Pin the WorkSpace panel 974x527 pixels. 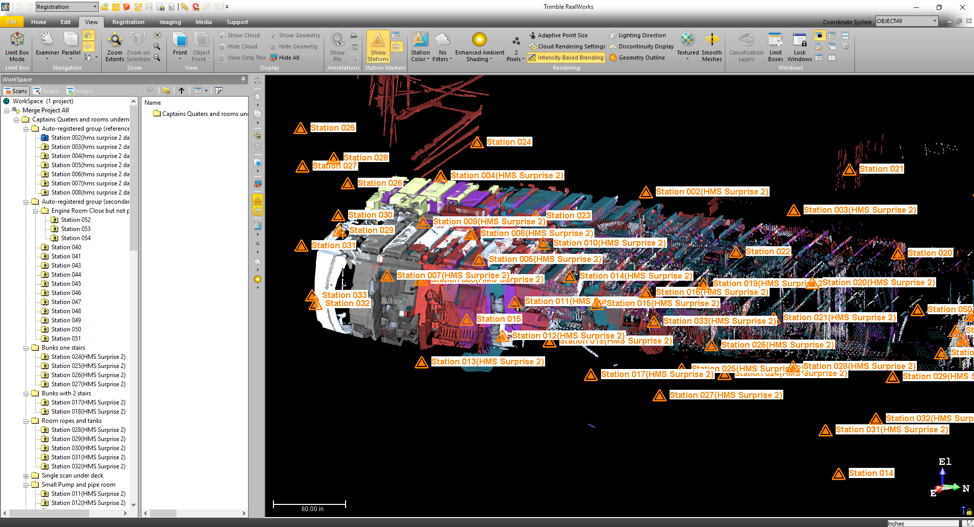click(x=244, y=79)
